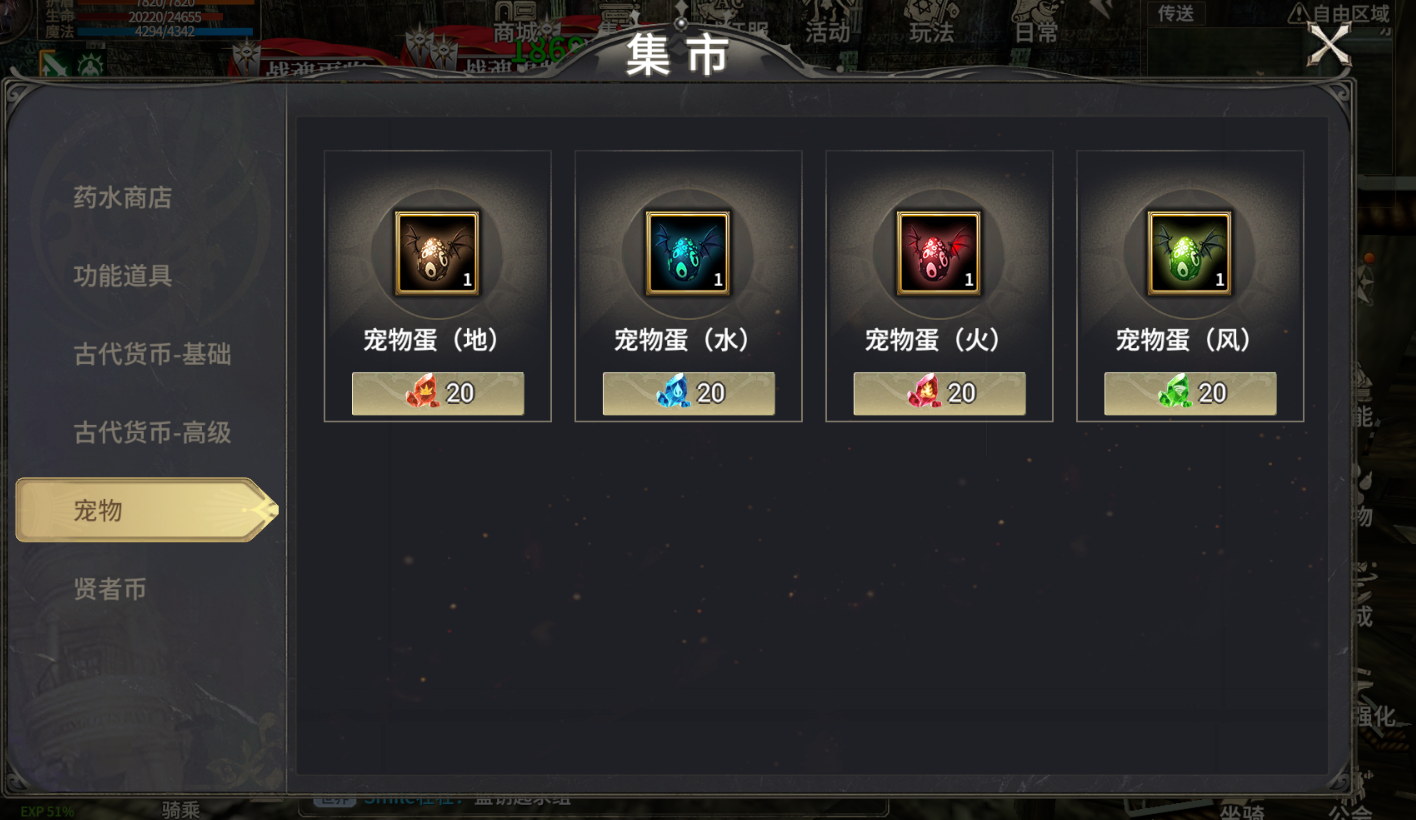The image size is (1416, 820).
Task: Select the wind pet egg icon
Action: tap(1190, 253)
